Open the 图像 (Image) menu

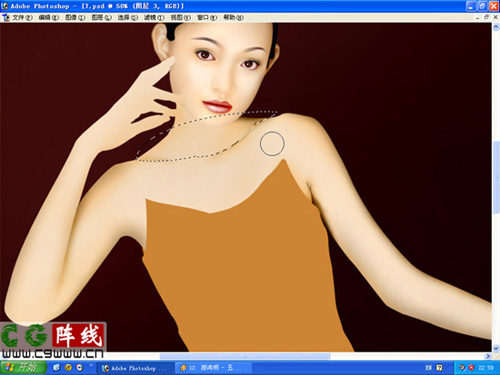pyautogui.click(x=75, y=17)
